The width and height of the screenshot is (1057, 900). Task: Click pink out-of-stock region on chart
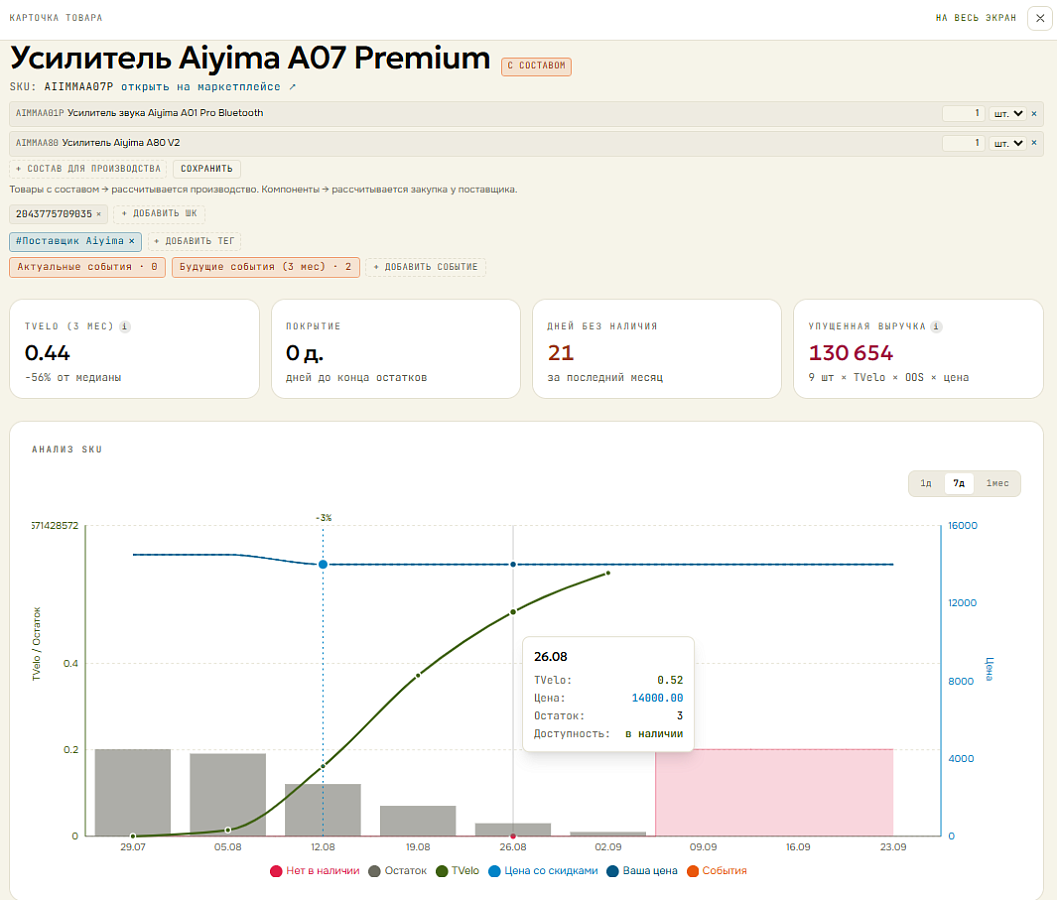774,792
